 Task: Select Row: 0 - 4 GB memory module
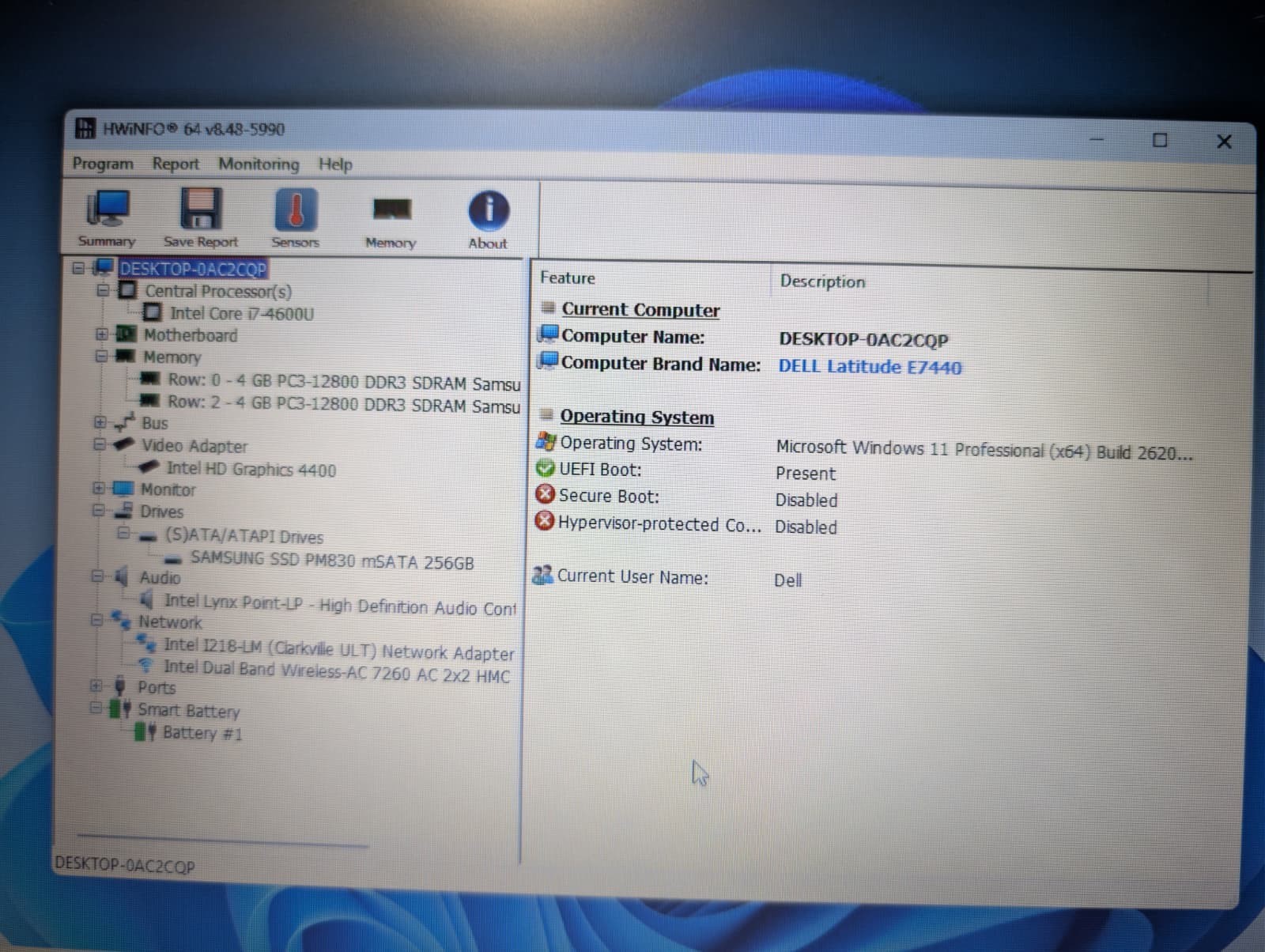[x=344, y=382]
